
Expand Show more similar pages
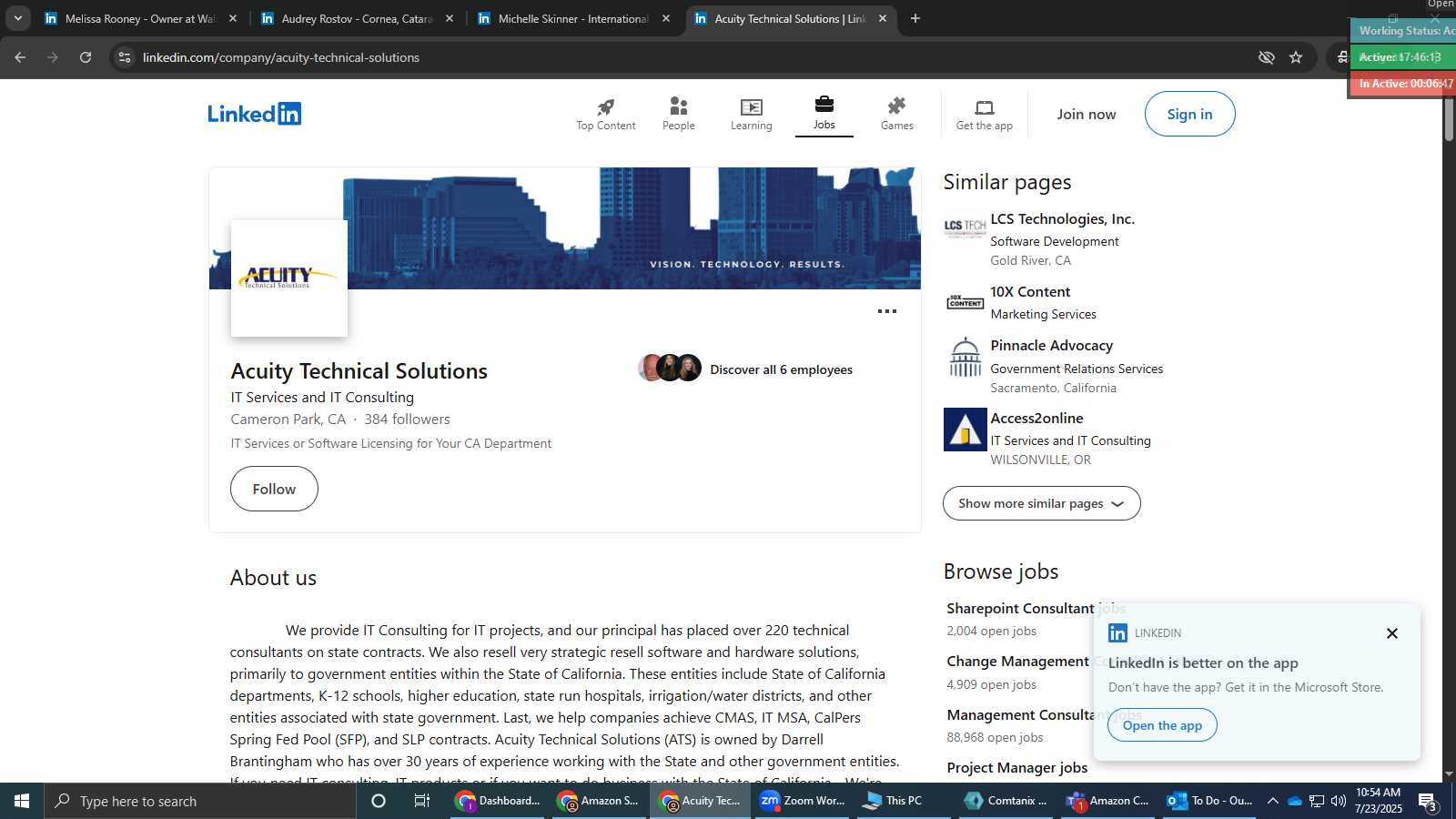pyautogui.click(x=1041, y=503)
